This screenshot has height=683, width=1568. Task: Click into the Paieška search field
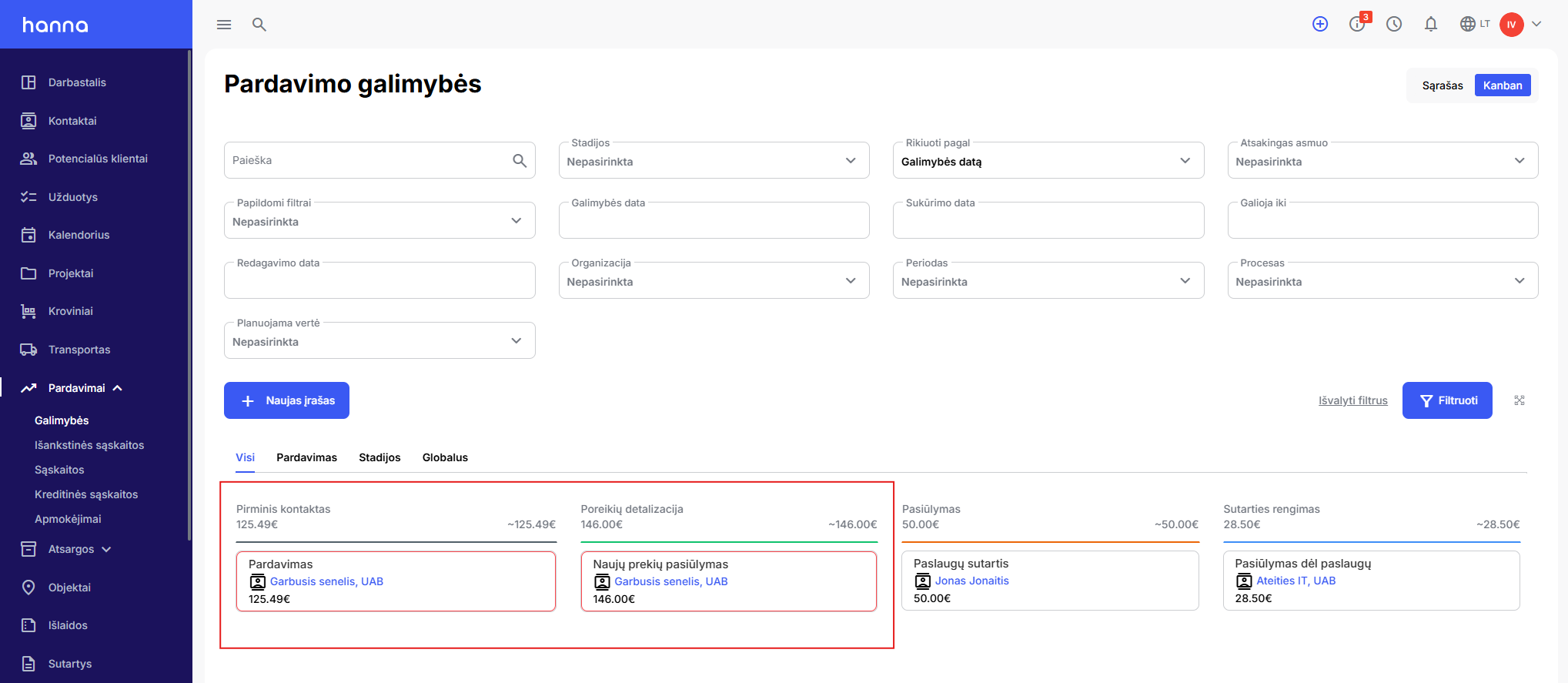click(x=379, y=160)
